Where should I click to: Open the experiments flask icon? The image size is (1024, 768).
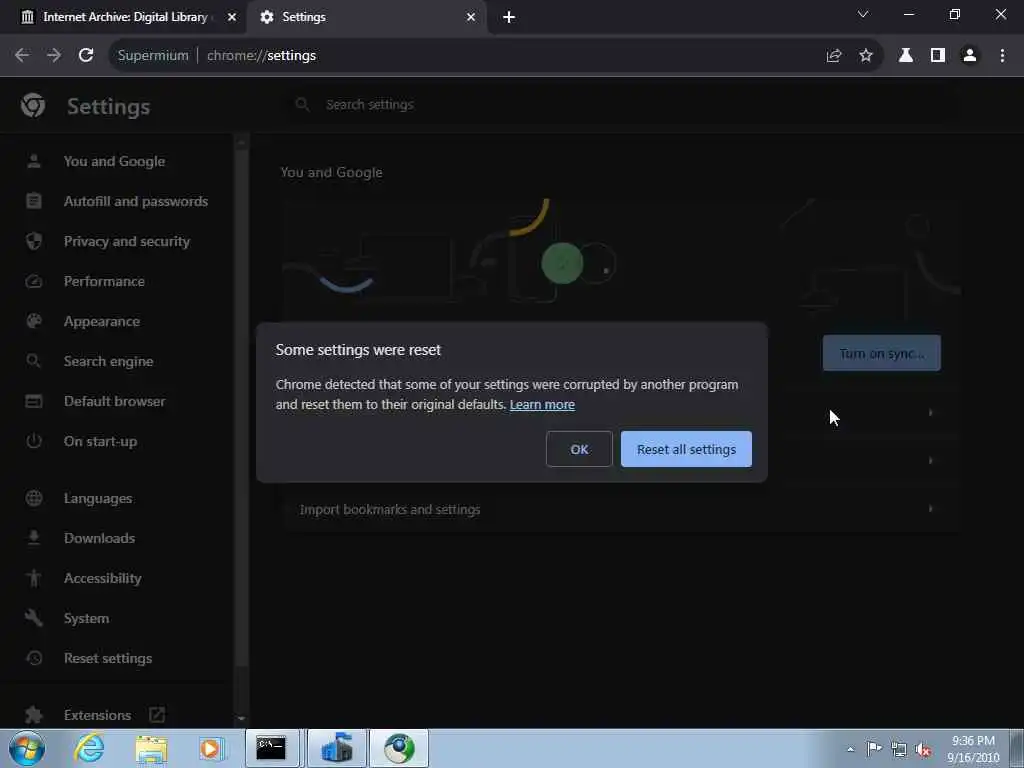click(x=905, y=56)
